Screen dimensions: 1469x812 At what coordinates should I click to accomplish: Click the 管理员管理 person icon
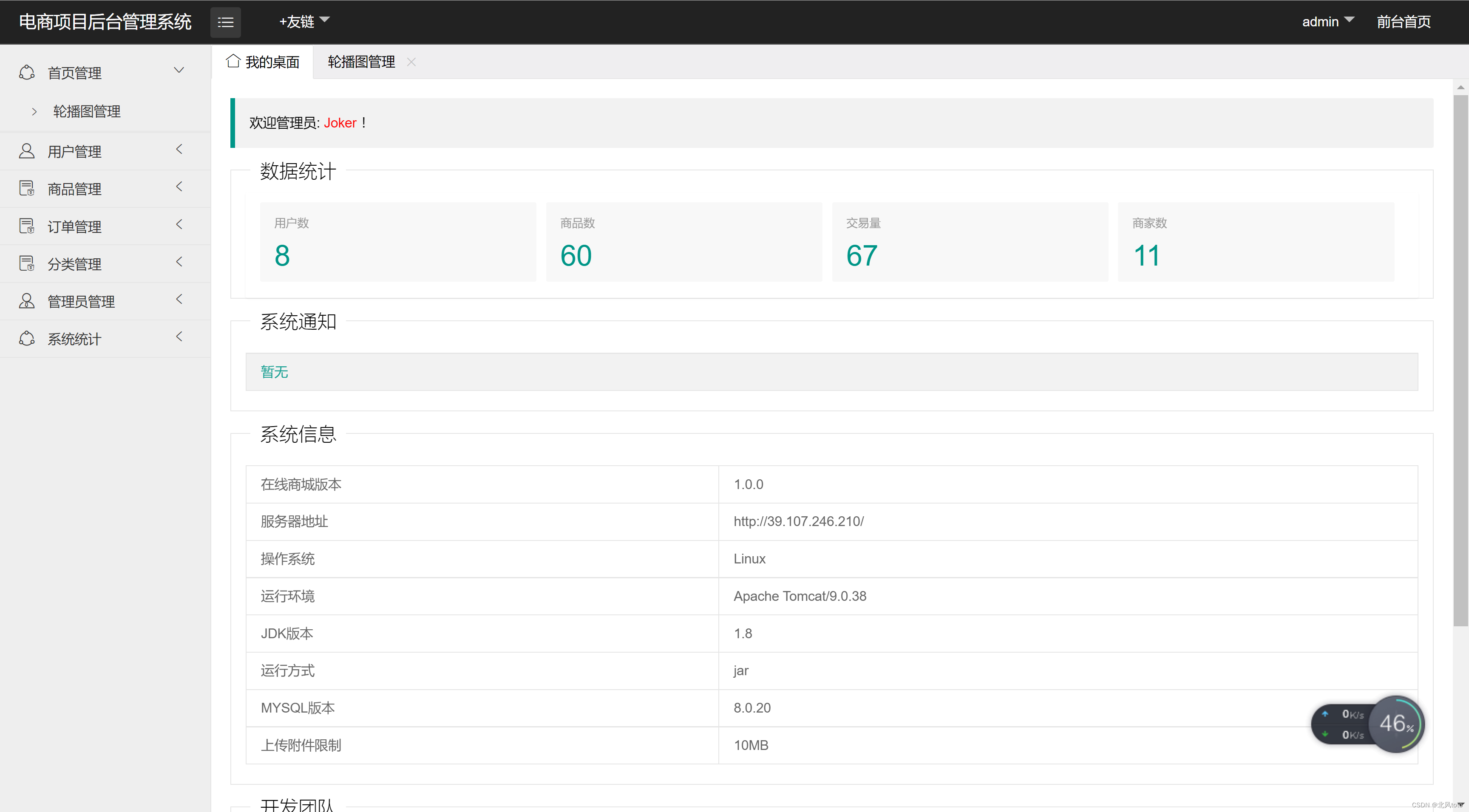coord(27,301)
